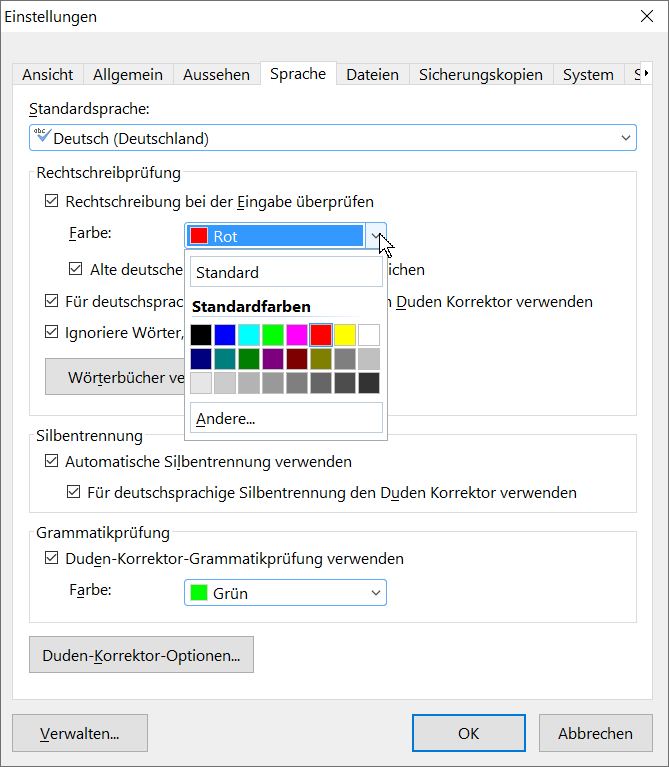Viewport: 669px width, 767px height.
Task: Close the Einstellungen dialog
Action: pos(647,16)
